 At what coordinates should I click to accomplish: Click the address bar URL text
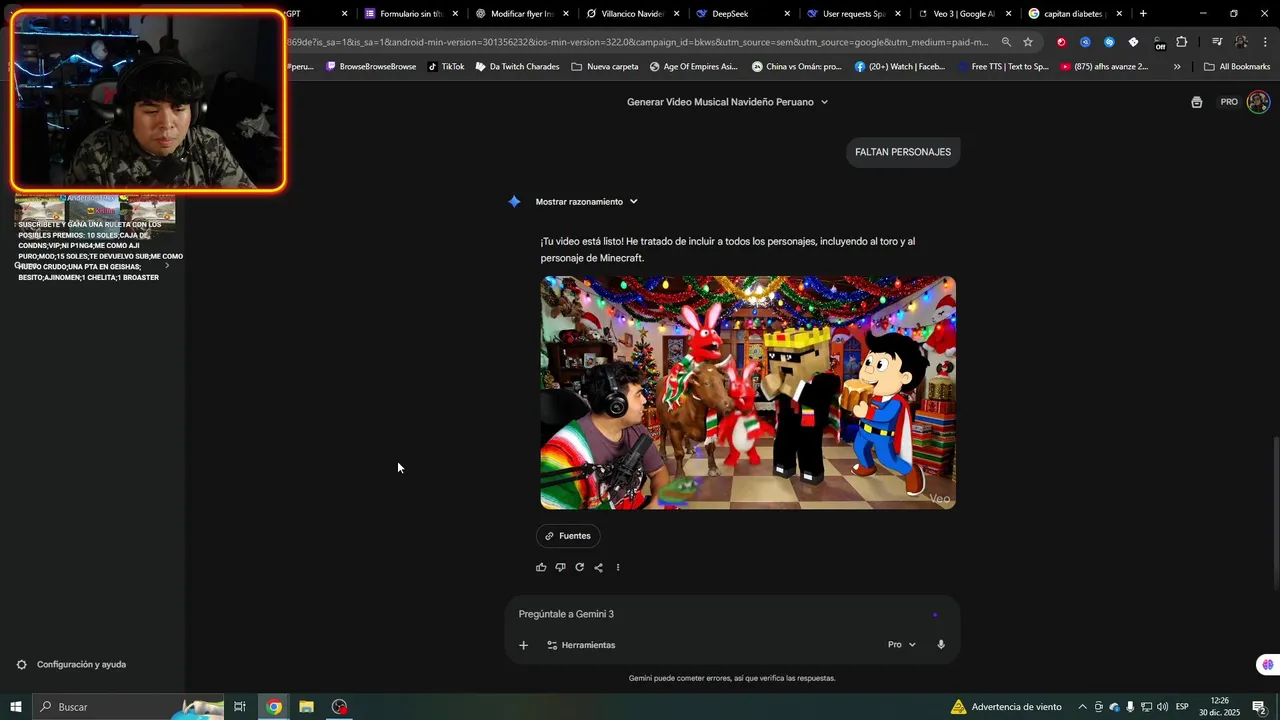click(x=636, y=42)
